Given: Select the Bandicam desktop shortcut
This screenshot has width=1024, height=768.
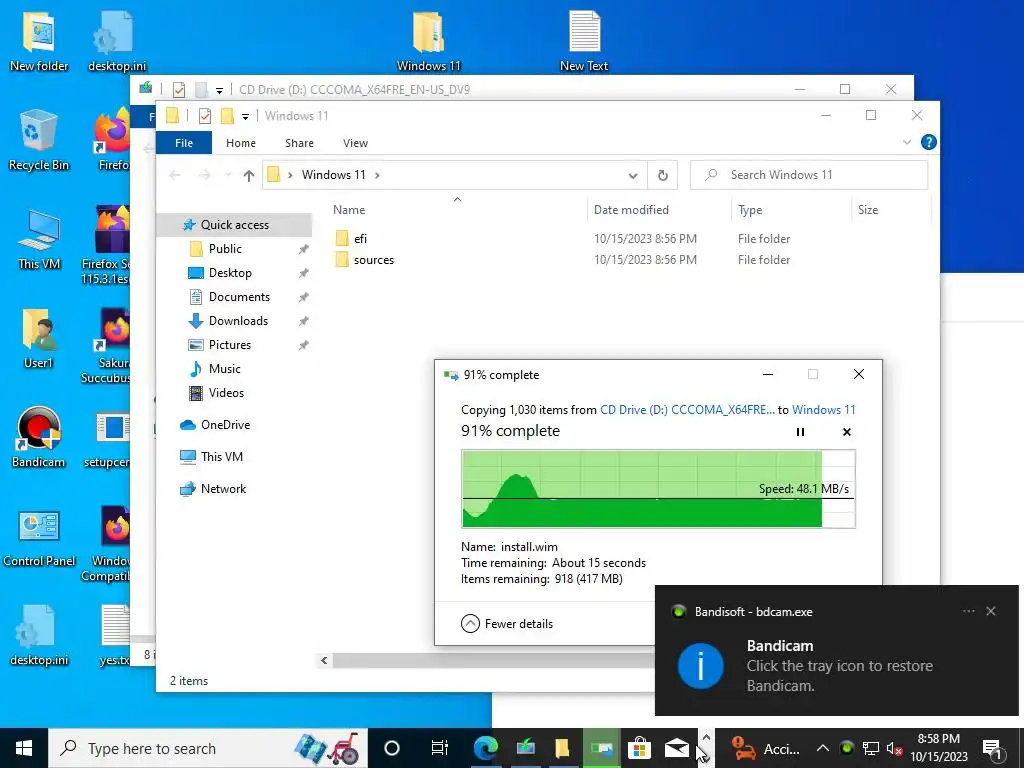Looking at the screenshot, I should 39,438.
